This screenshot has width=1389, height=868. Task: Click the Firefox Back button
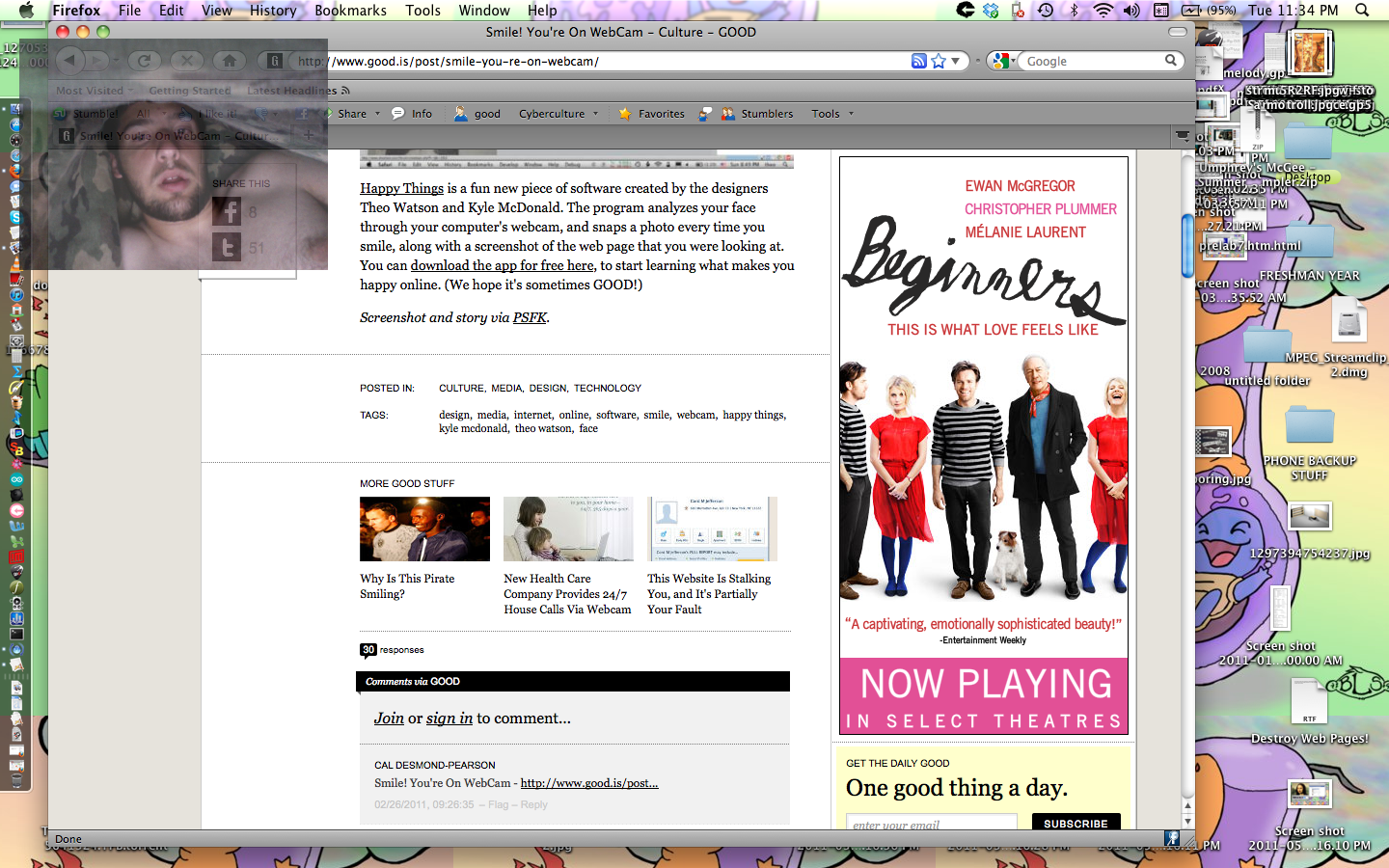click(x=69, y=61)
